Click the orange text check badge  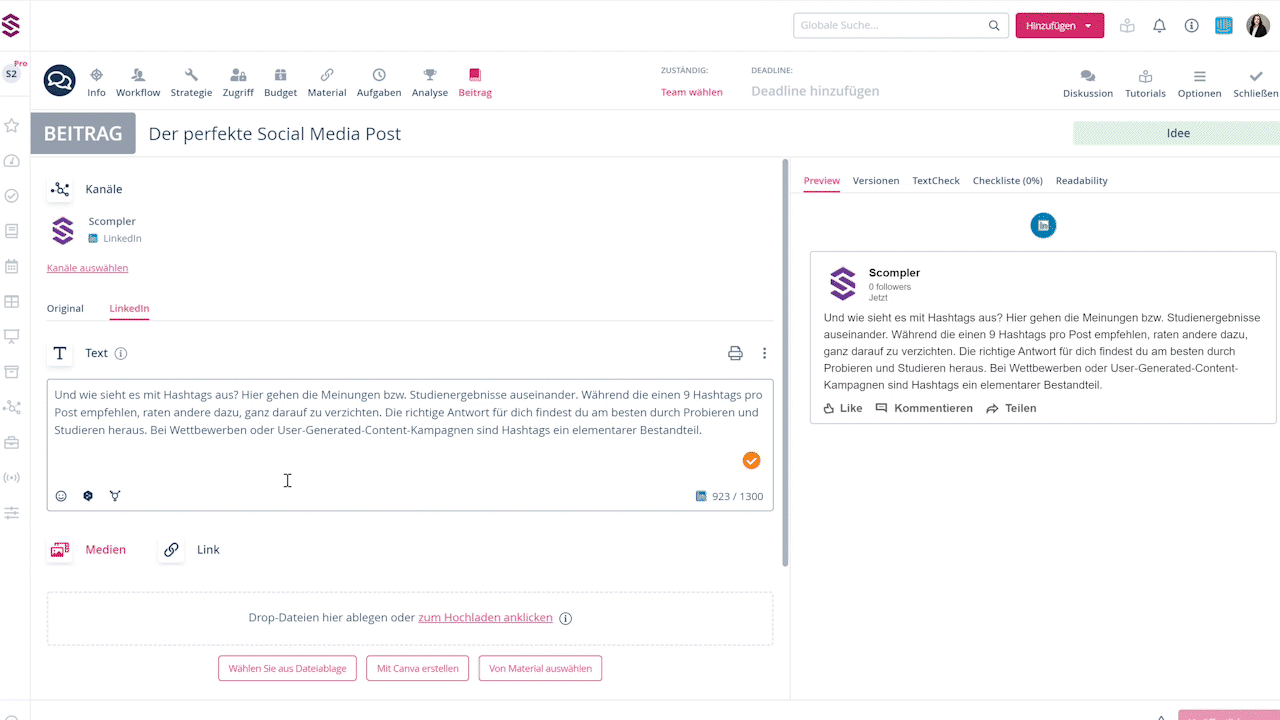(x=751, y=460)
